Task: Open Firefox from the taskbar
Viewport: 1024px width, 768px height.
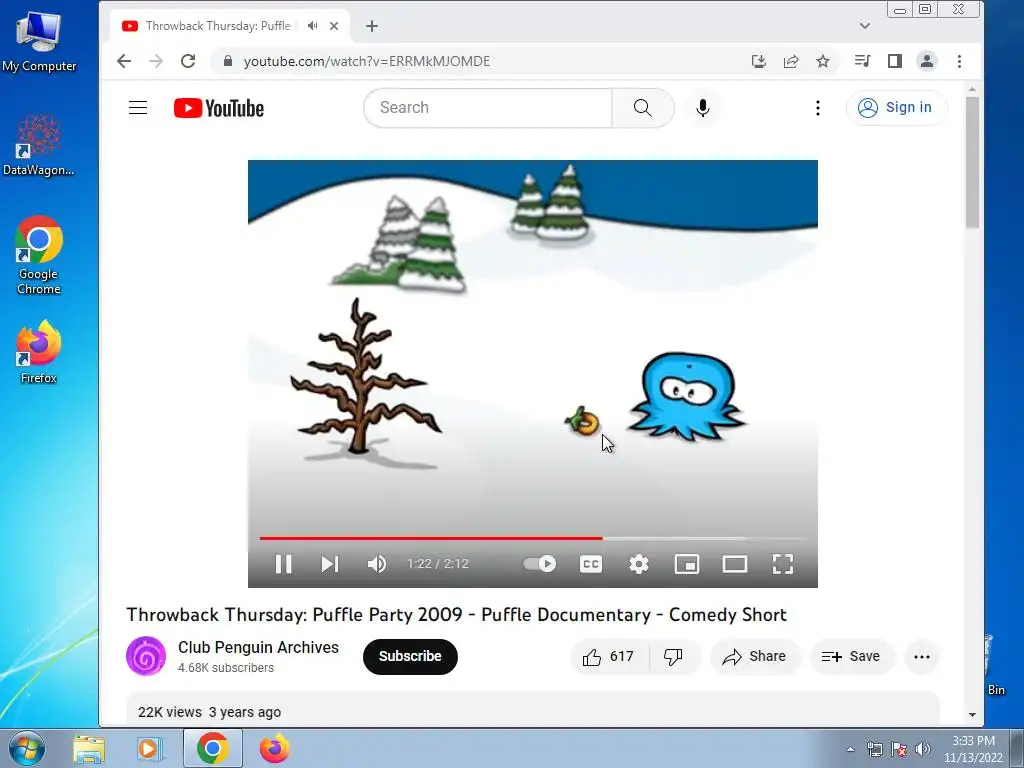Action: coord(274,748)
